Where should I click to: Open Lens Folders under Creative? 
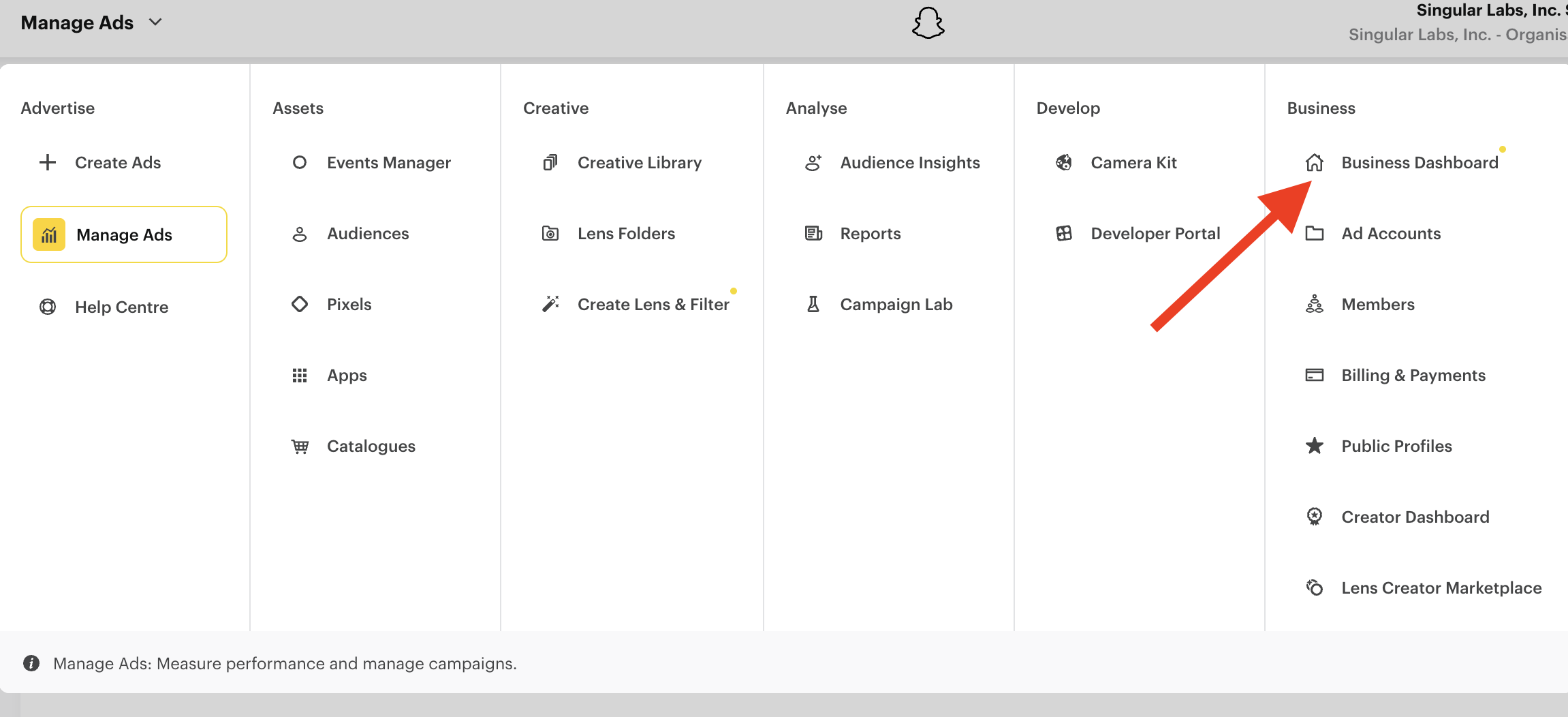[x=626, y=234]
